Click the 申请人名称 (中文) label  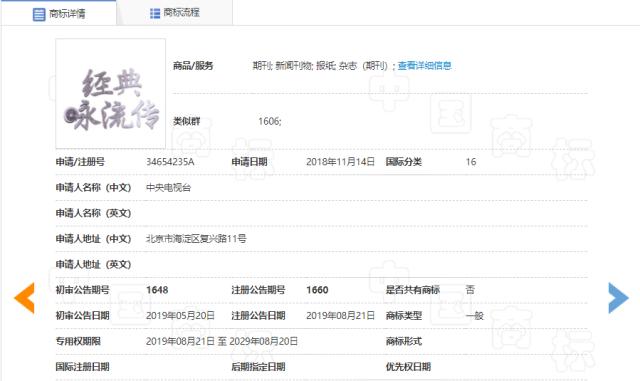(93, 187)
